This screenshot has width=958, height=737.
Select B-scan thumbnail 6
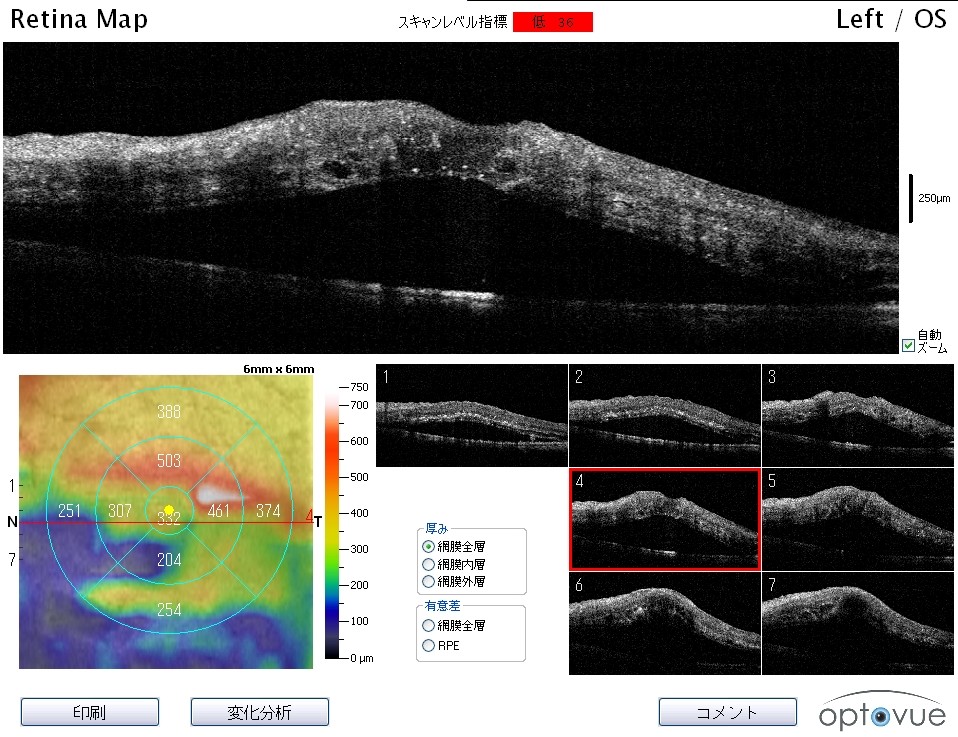(x=663, y=623)
